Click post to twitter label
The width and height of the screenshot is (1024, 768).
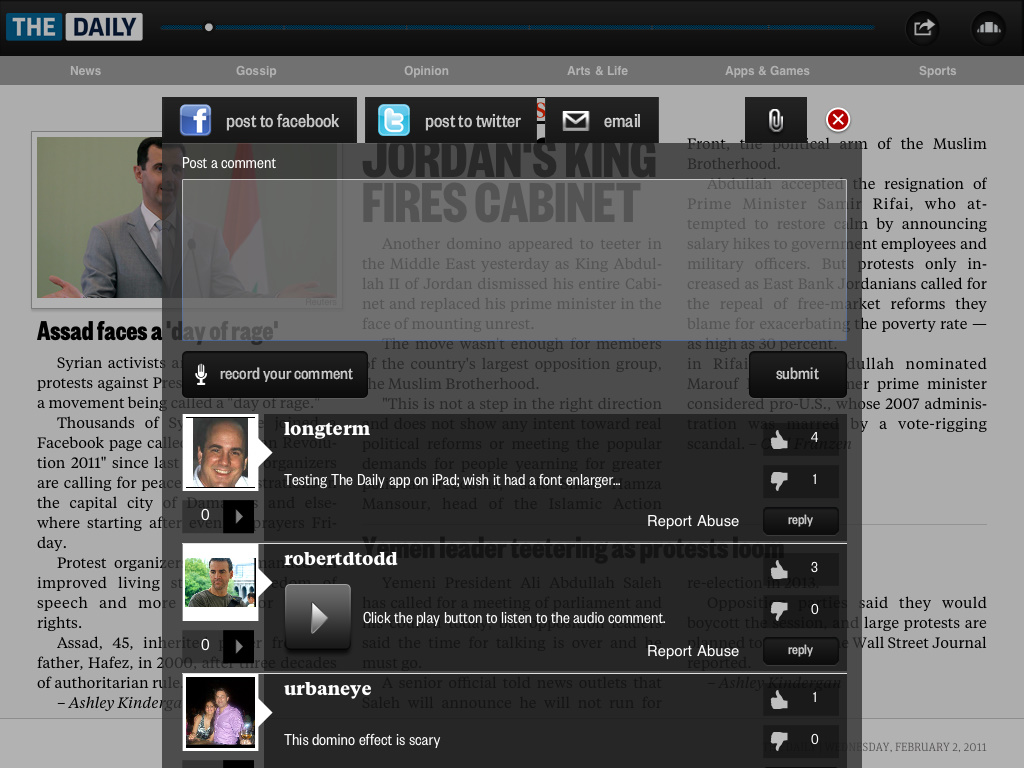pyautogui.click(x=473, y=121)
